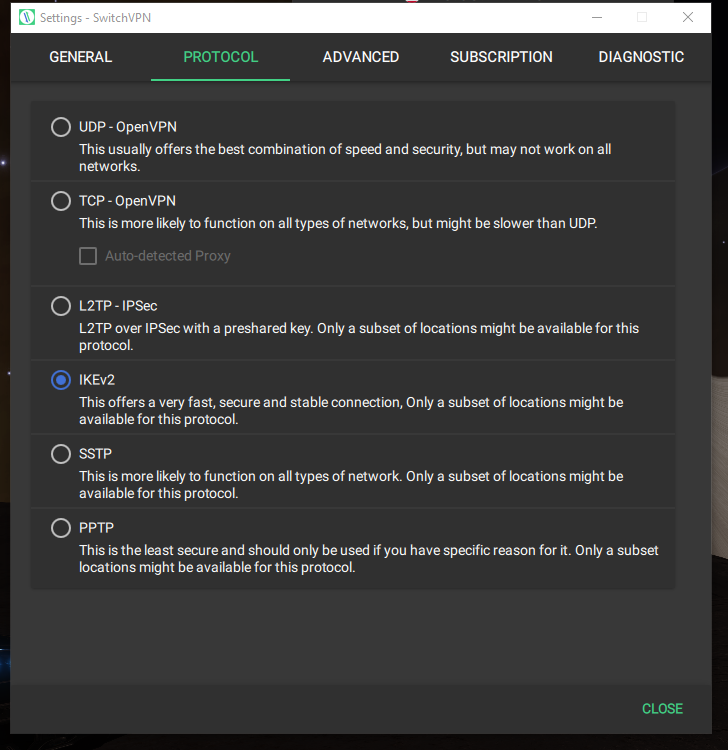The width and height of the screenshot is (728, 750).
Task: Choose the L2TP - IPSec protocol option
Action: (61, 306)
